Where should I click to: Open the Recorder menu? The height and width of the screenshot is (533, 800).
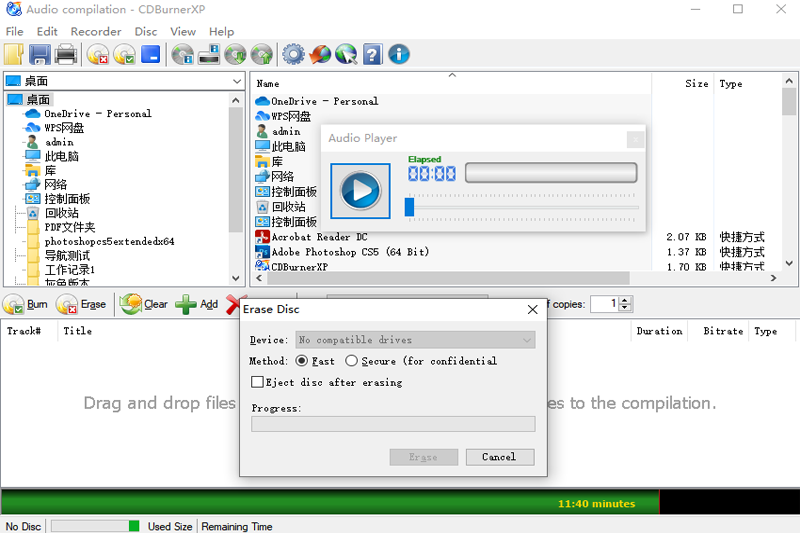click(x=96, y=31)
